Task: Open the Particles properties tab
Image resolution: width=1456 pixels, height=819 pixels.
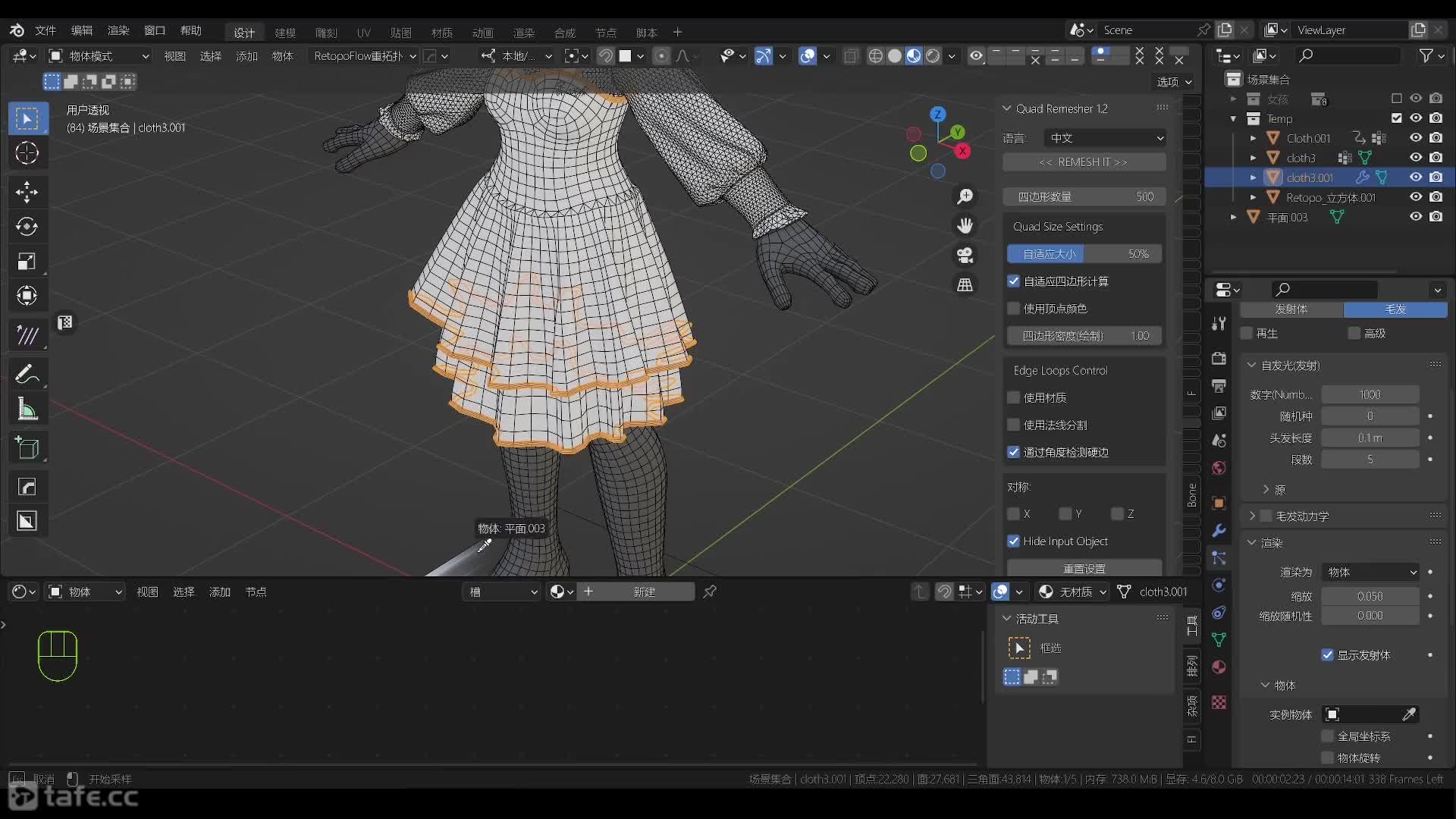Action: [1219, 558]
